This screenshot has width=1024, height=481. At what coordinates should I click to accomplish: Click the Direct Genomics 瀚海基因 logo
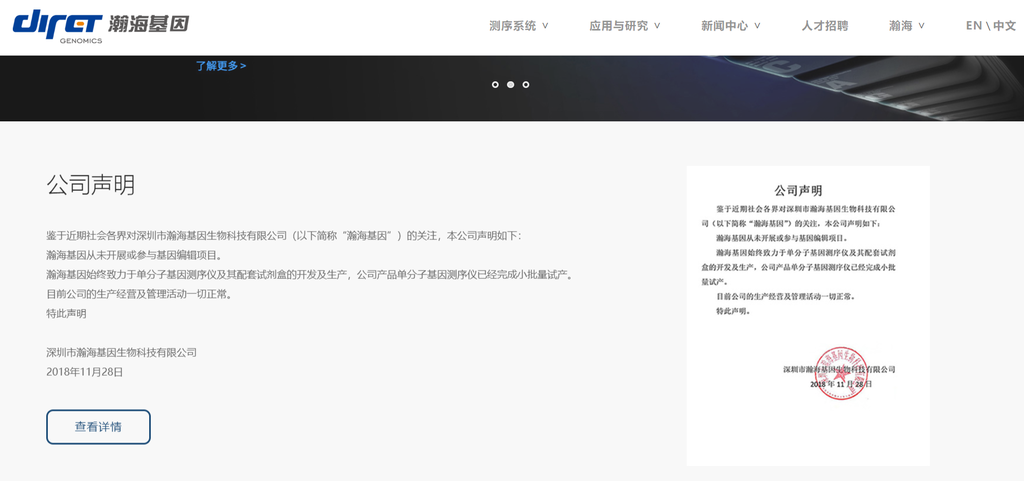click(101, 27)
